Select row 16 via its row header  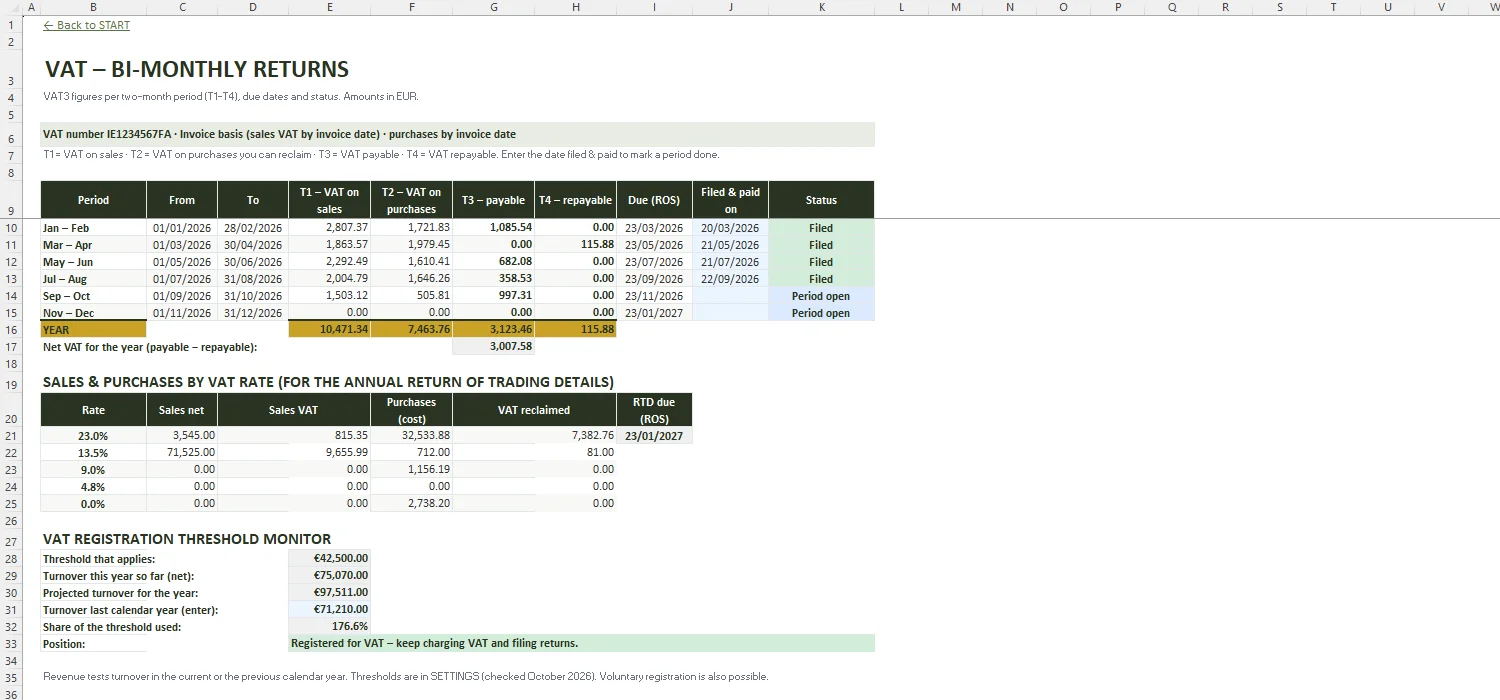coord(11,330)
